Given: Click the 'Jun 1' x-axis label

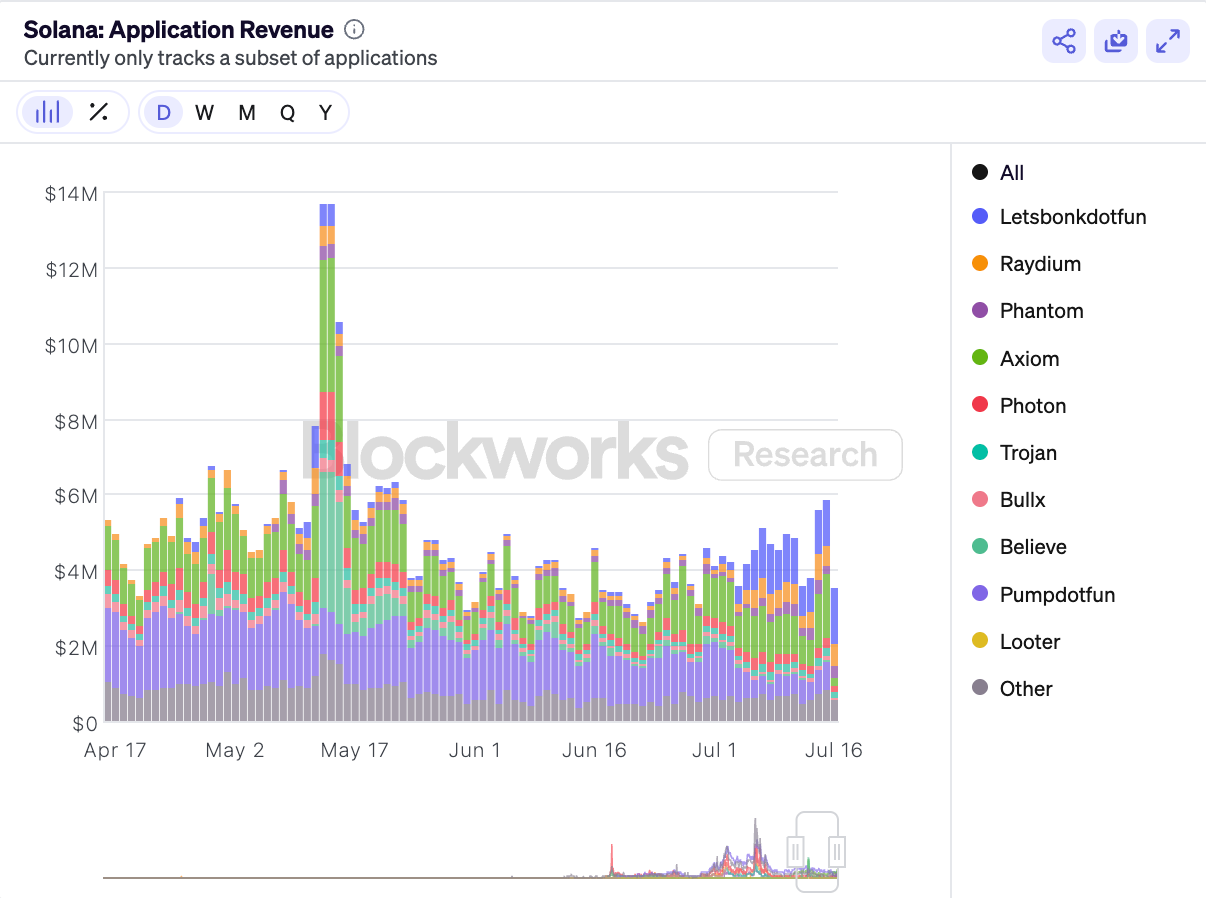Looking at the screenshot, I should 475,750.
